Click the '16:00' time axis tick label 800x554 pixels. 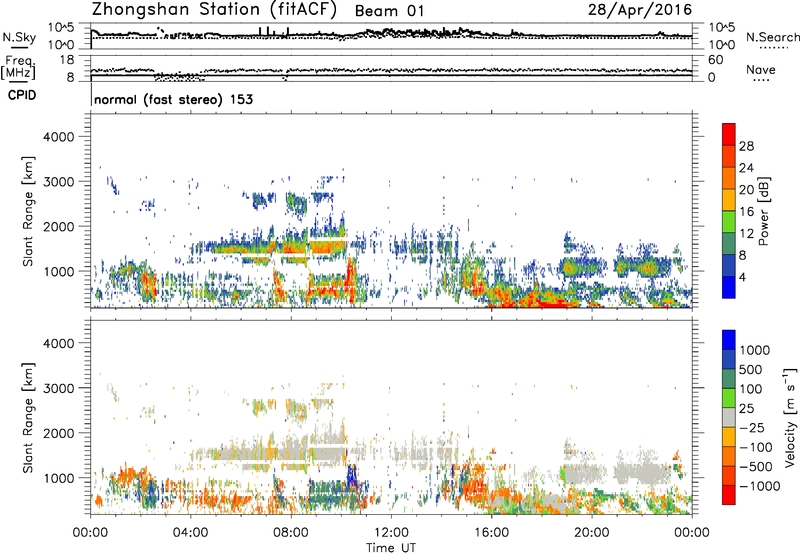(491, 533)
